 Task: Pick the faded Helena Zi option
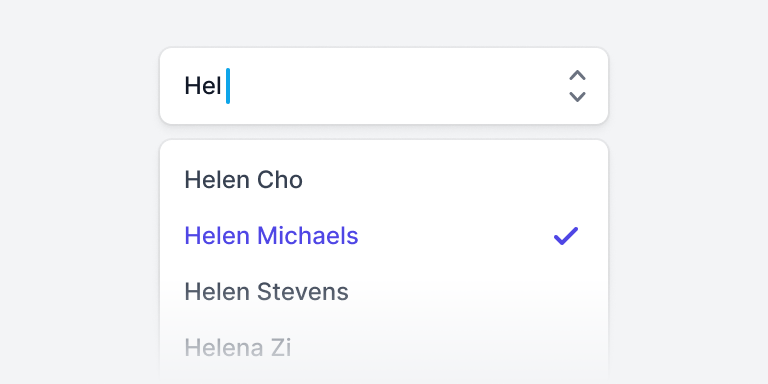tap(384, 348)
